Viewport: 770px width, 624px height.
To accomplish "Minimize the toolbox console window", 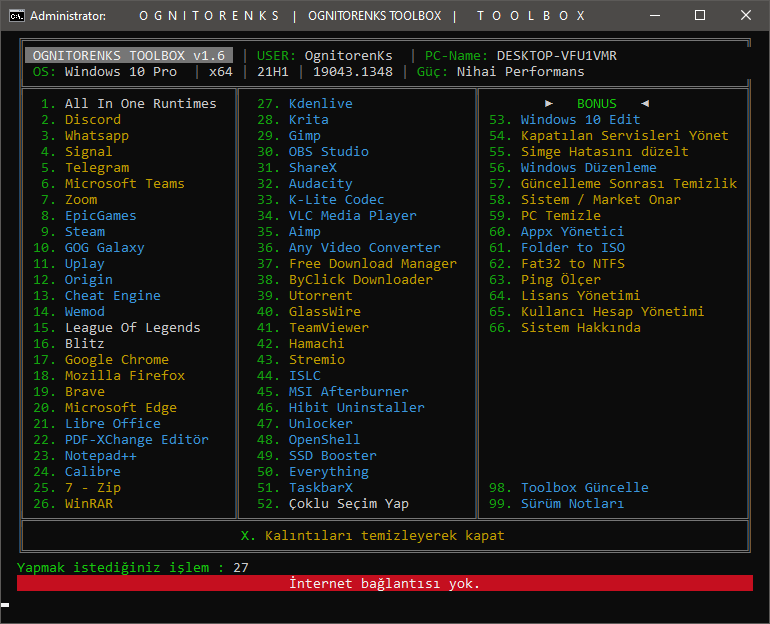I will (x=655, y=16).
